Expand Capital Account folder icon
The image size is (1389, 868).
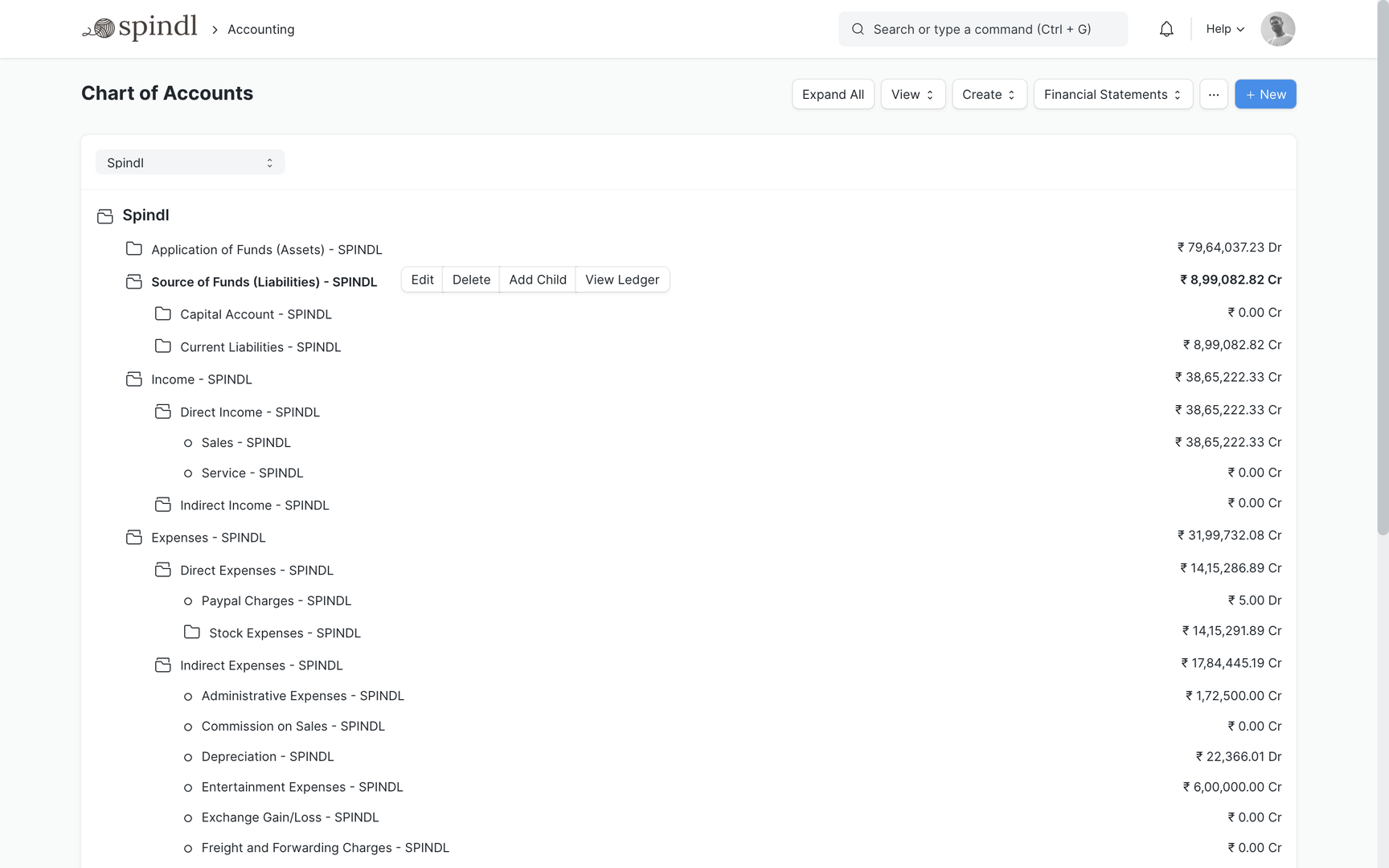click(x=163, y=313)
